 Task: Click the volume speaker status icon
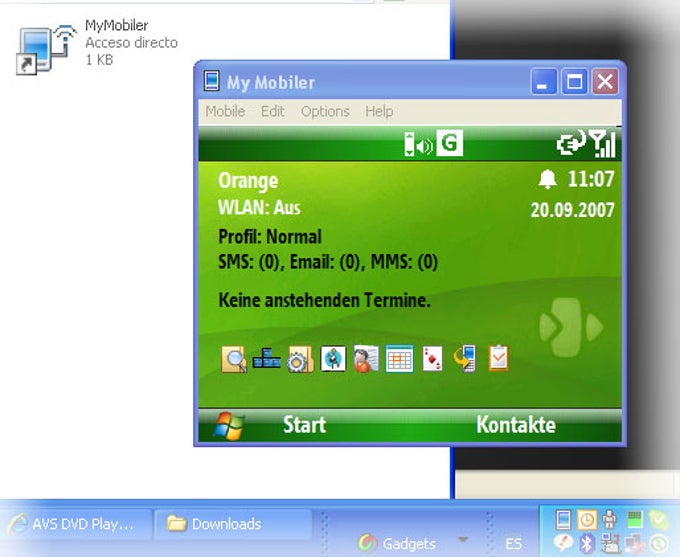425,147
